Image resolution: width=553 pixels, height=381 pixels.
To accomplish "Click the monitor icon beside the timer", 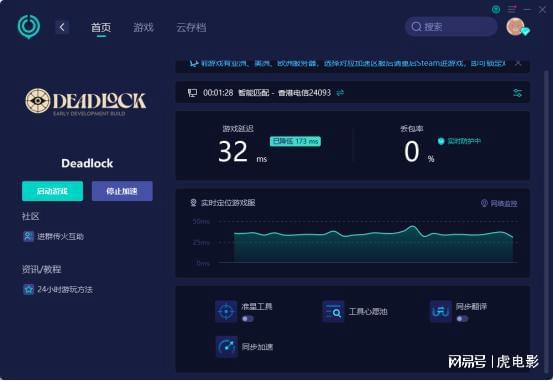I will [x=193, y=93].
